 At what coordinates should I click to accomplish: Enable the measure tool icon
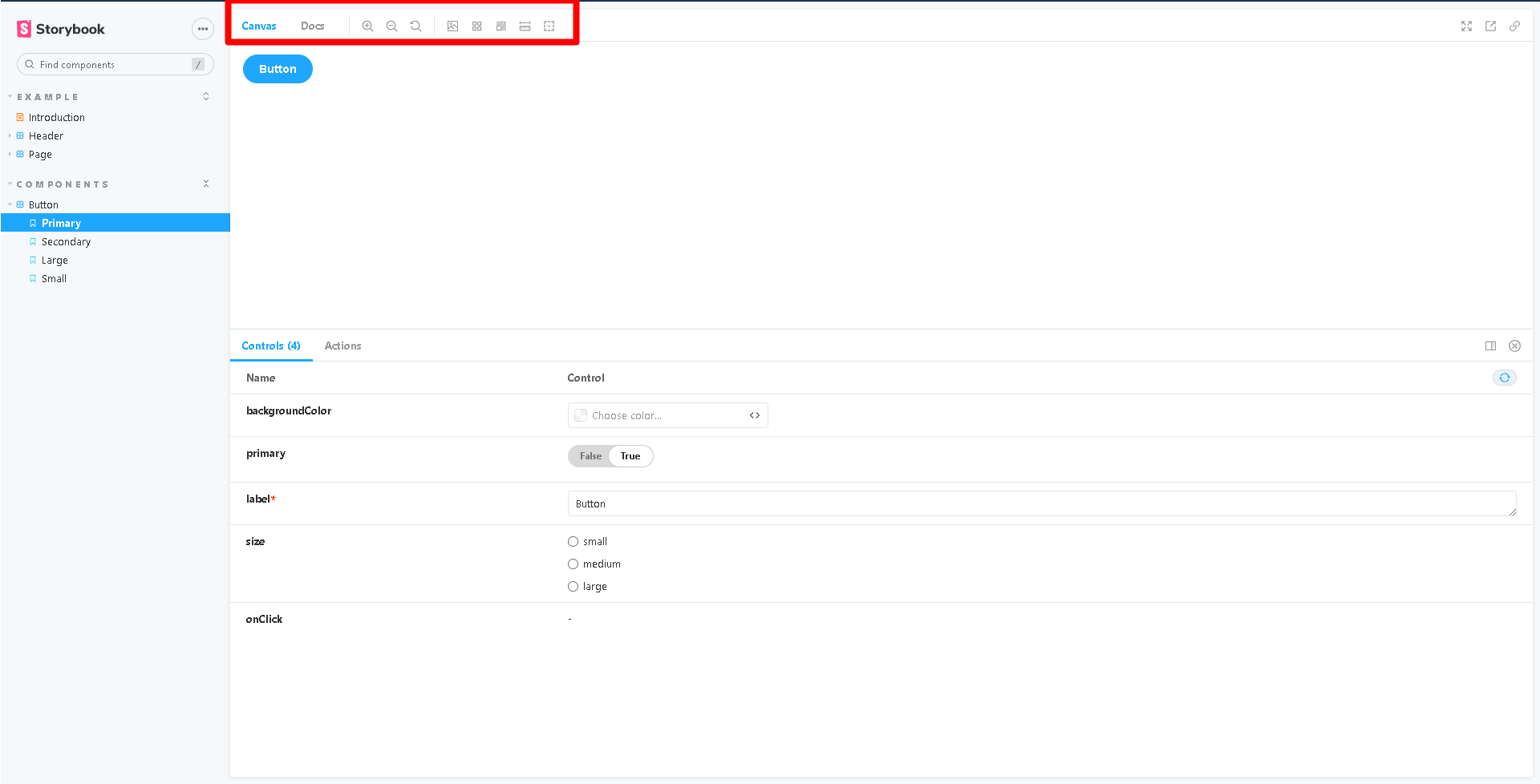pos(525,26)
